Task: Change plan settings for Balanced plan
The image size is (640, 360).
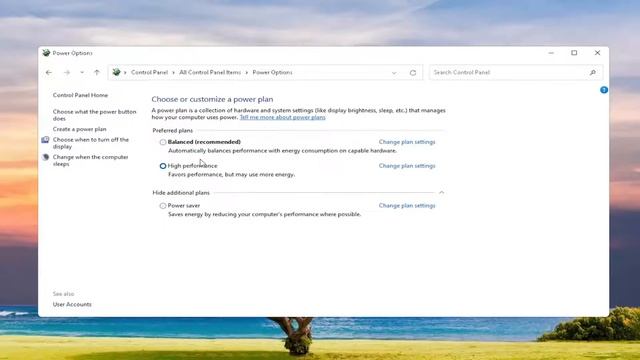Action: click(407, 142)
